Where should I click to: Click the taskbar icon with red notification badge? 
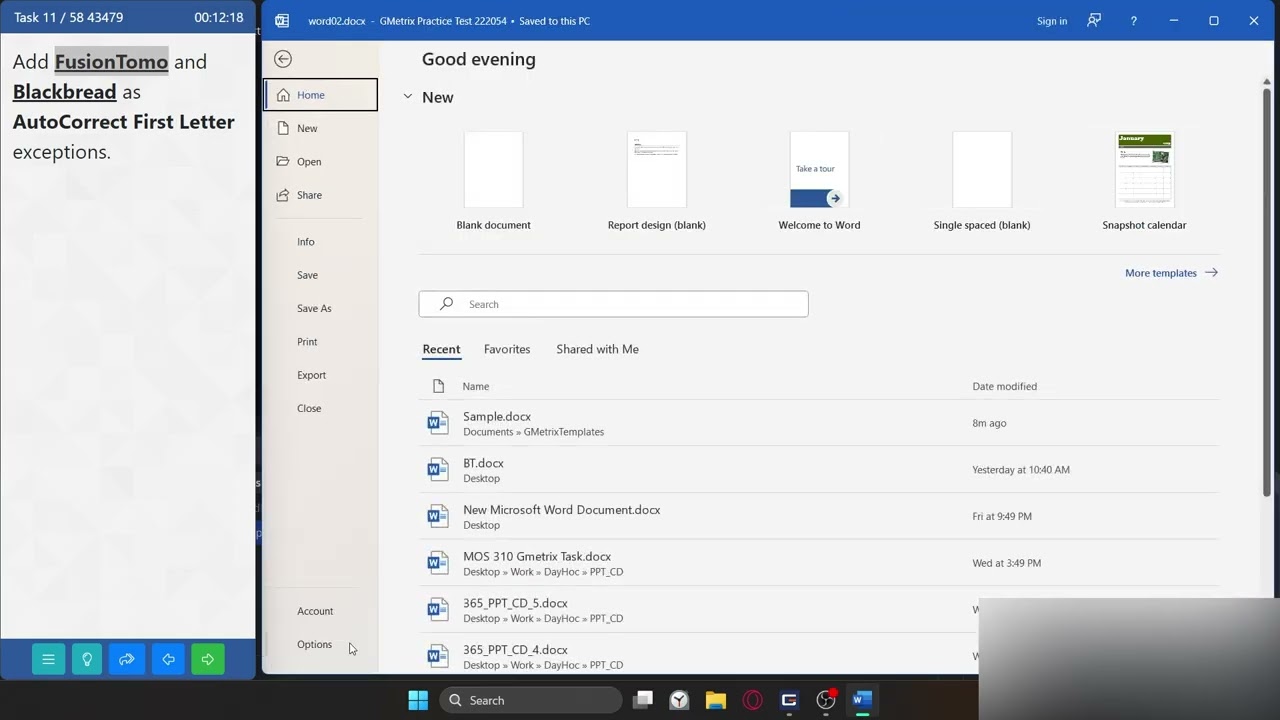point(826,700)
